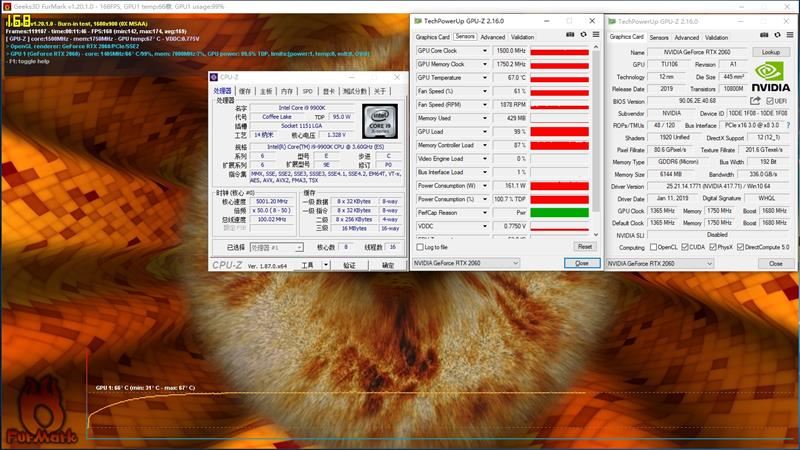
Task: Toggle the OpenCL computing checkbox
Action: [653, 247]
